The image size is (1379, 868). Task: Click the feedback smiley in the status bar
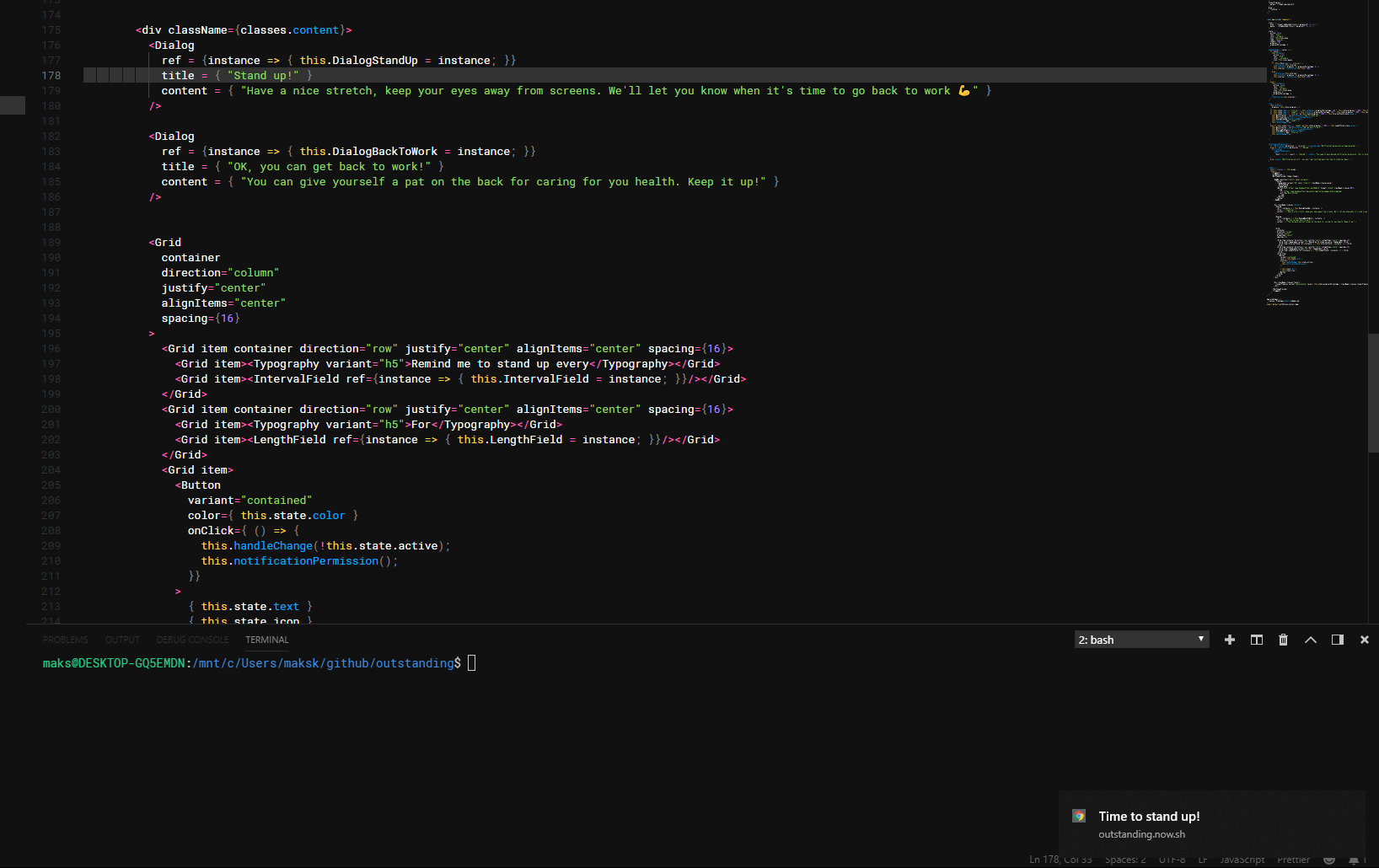[1329, 860]
